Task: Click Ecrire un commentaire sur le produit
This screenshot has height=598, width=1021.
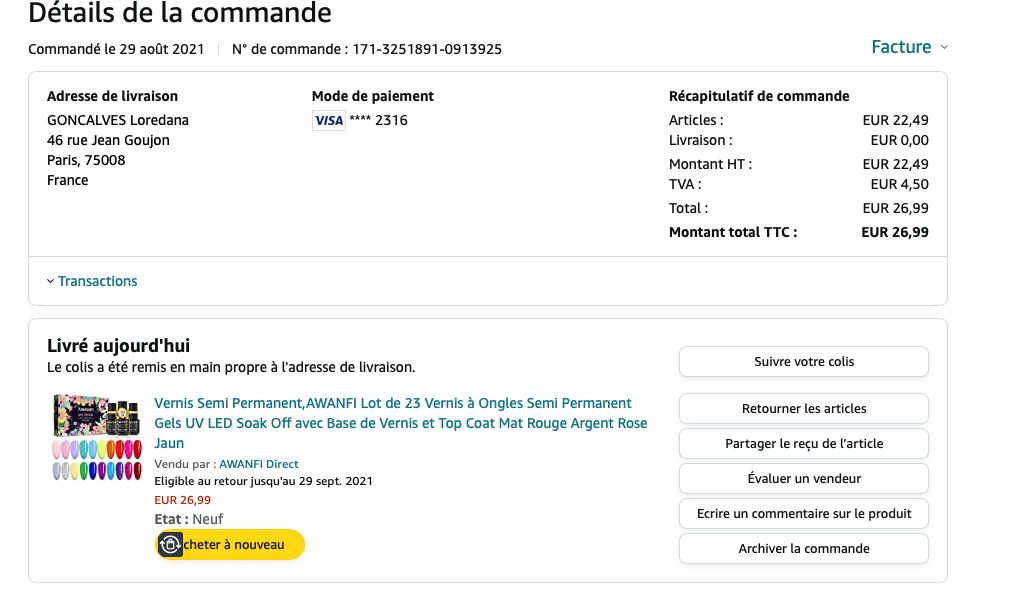Action: 803,513
